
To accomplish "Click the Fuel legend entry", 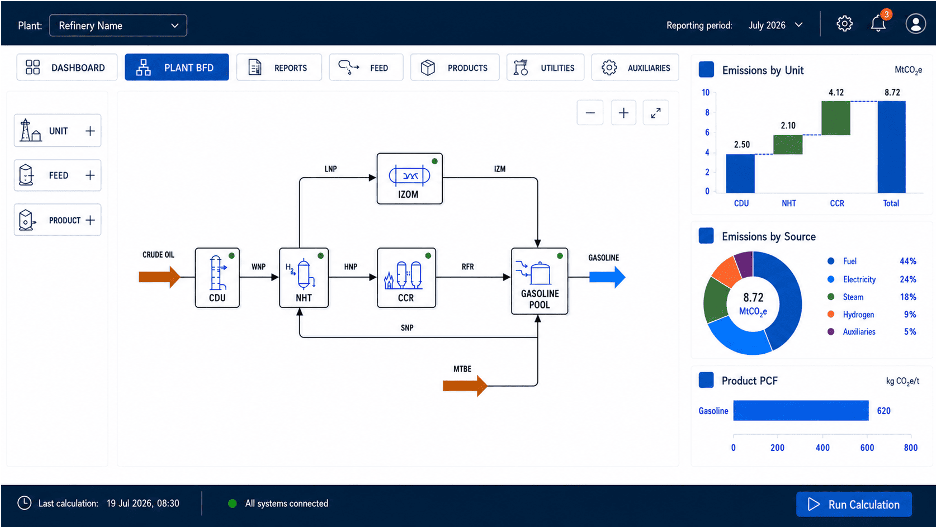I will click(x=872, y=261).
